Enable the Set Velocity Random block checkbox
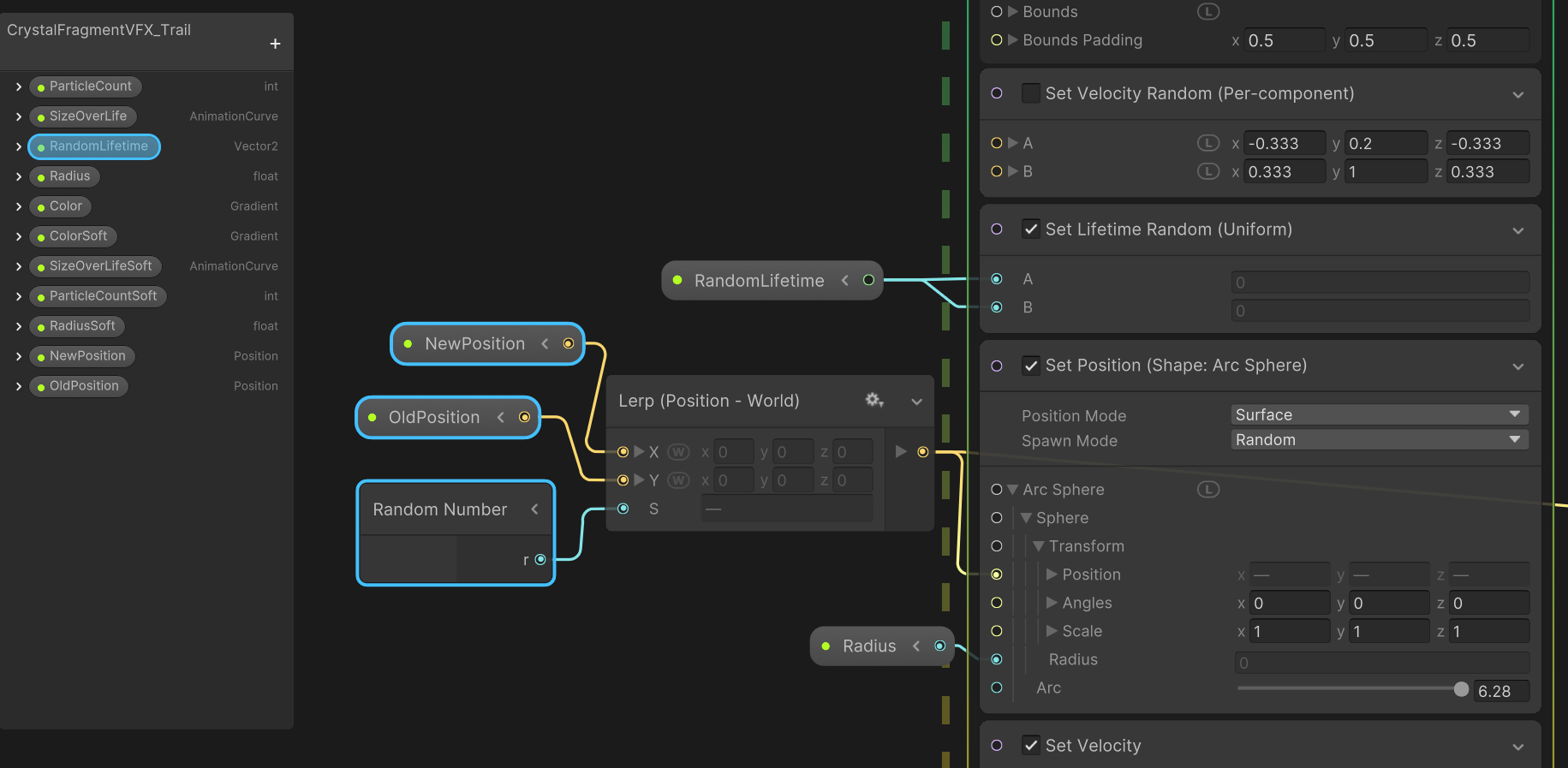Image resolution: width=1568 pixels, height=768 pixels. pyautogui.click(x=1031, y=93)
